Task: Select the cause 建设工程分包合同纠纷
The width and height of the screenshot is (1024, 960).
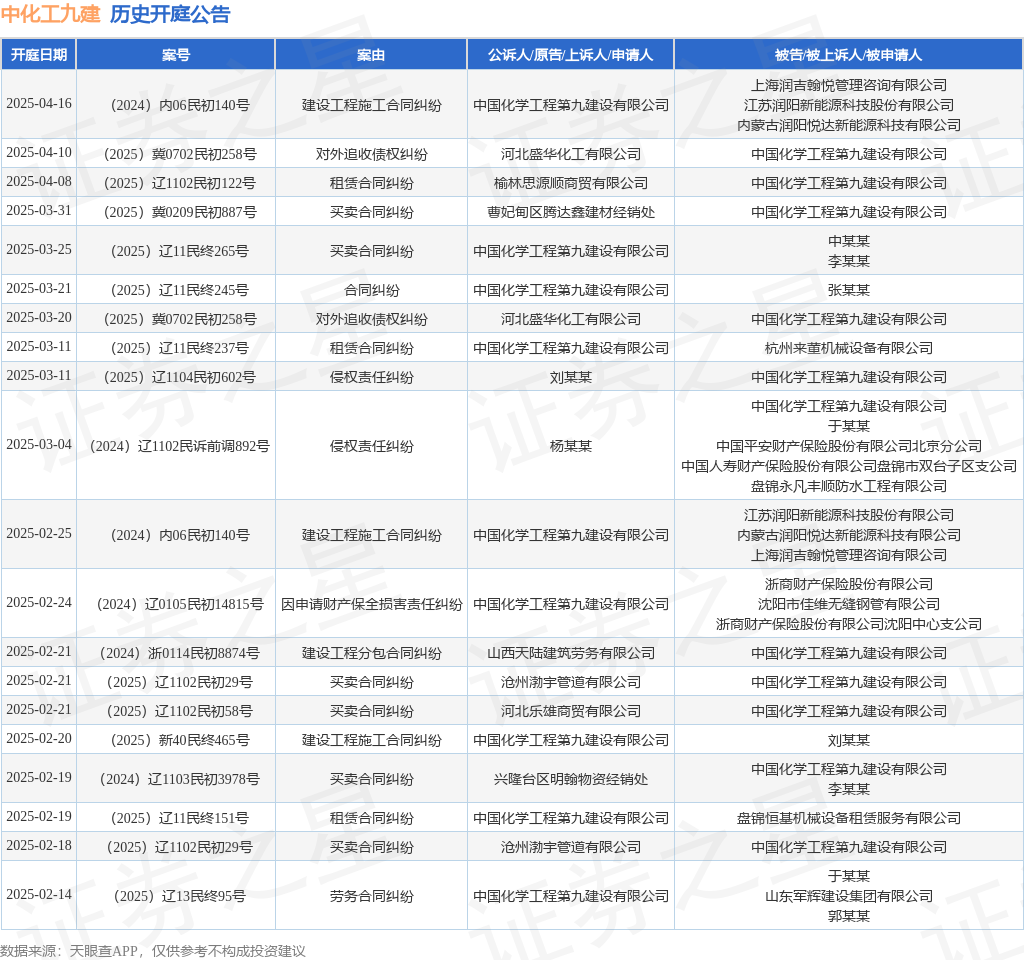Action: (371, 653)
